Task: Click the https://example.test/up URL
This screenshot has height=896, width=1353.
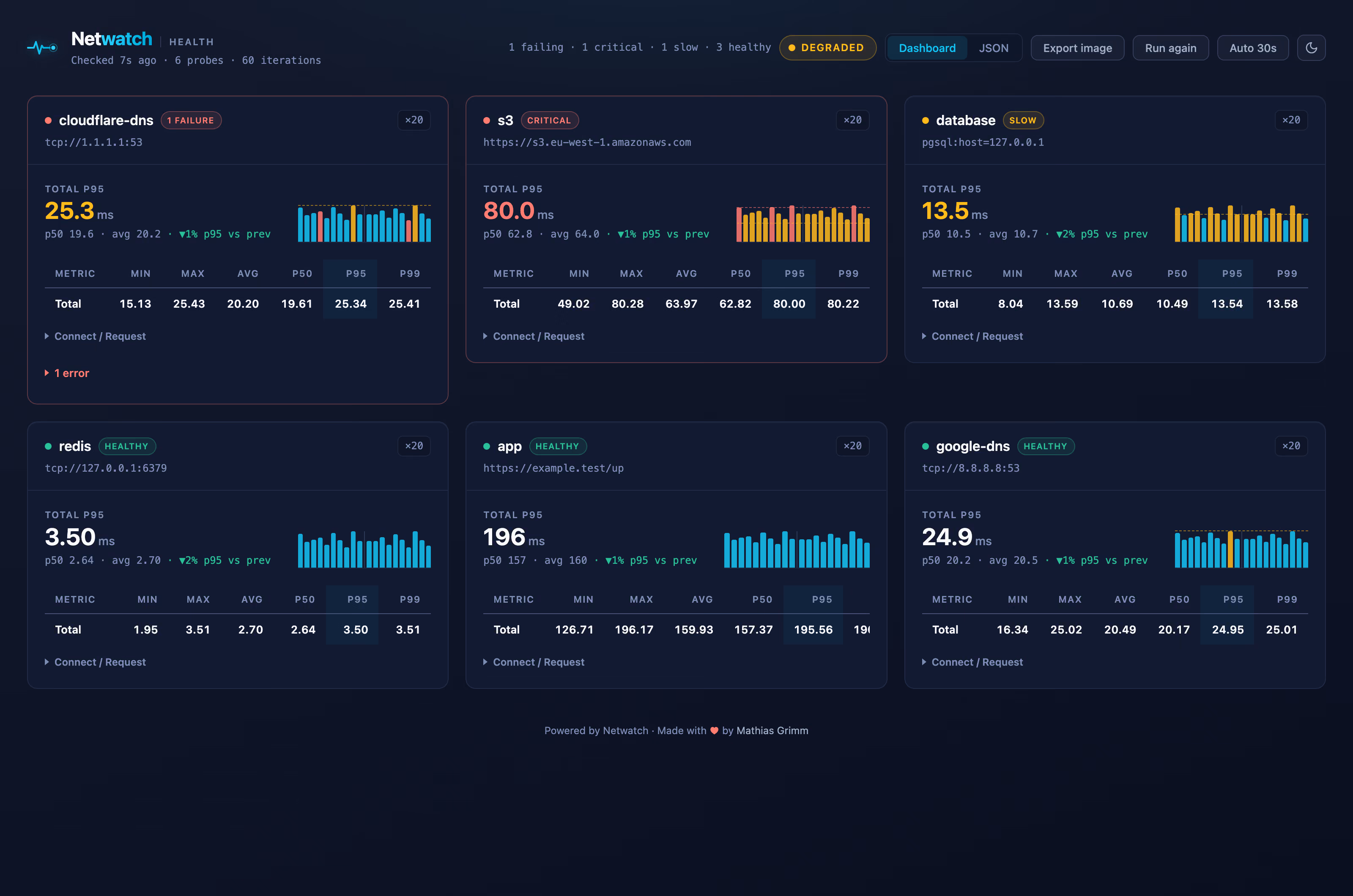Action: (x=553, y=468)
